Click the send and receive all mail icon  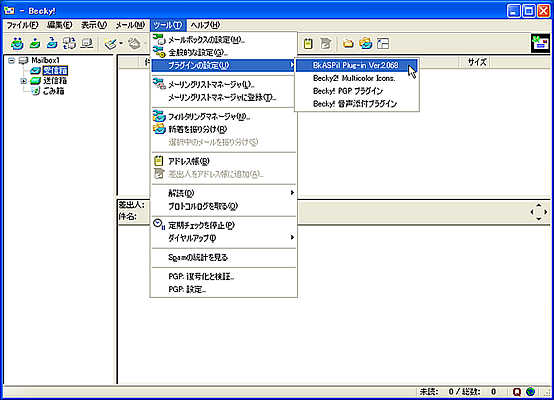(x=17, y=43)
